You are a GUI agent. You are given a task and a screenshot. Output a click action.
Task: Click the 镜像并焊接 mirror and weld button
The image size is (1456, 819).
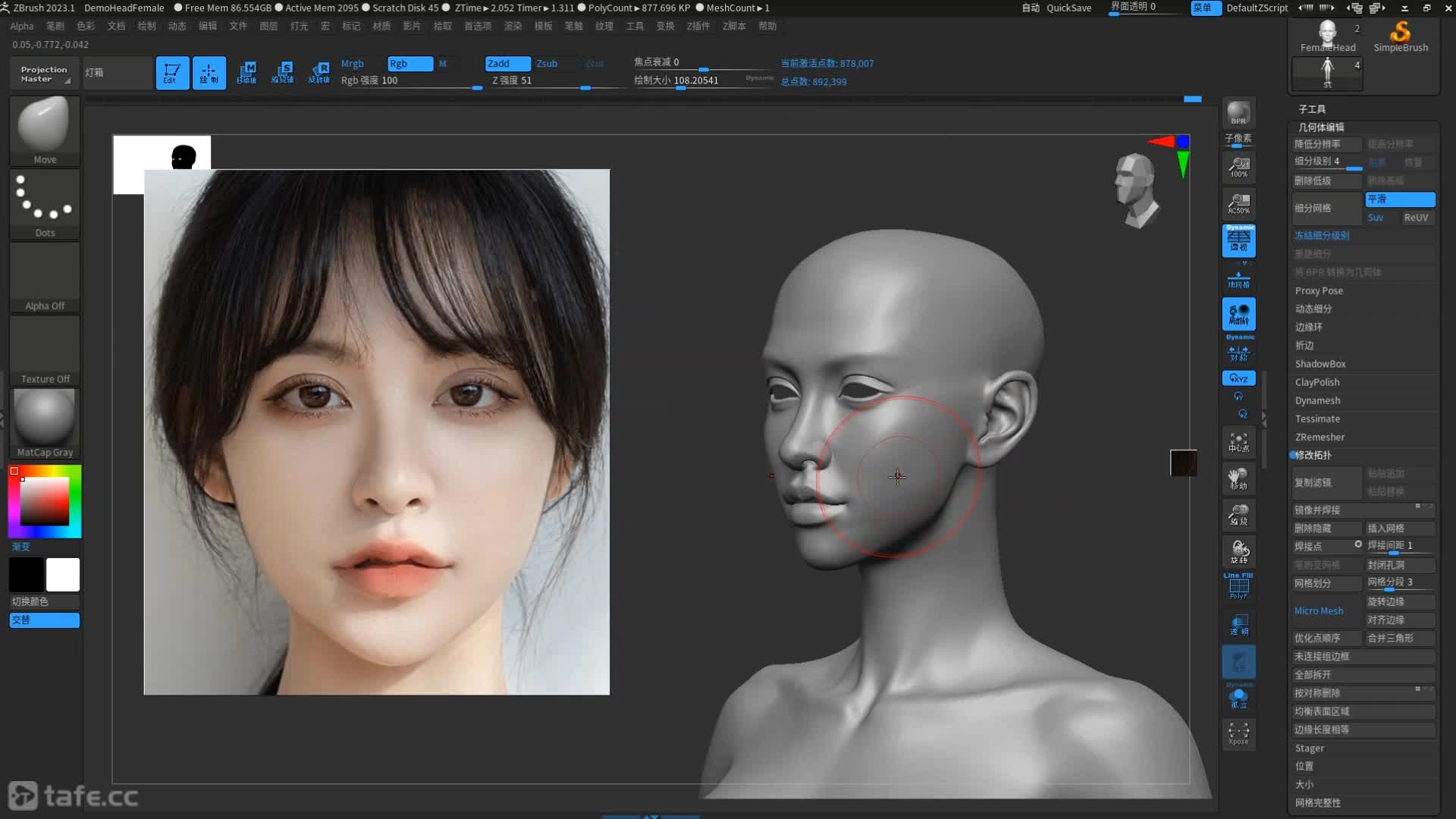click(1363, 510)
